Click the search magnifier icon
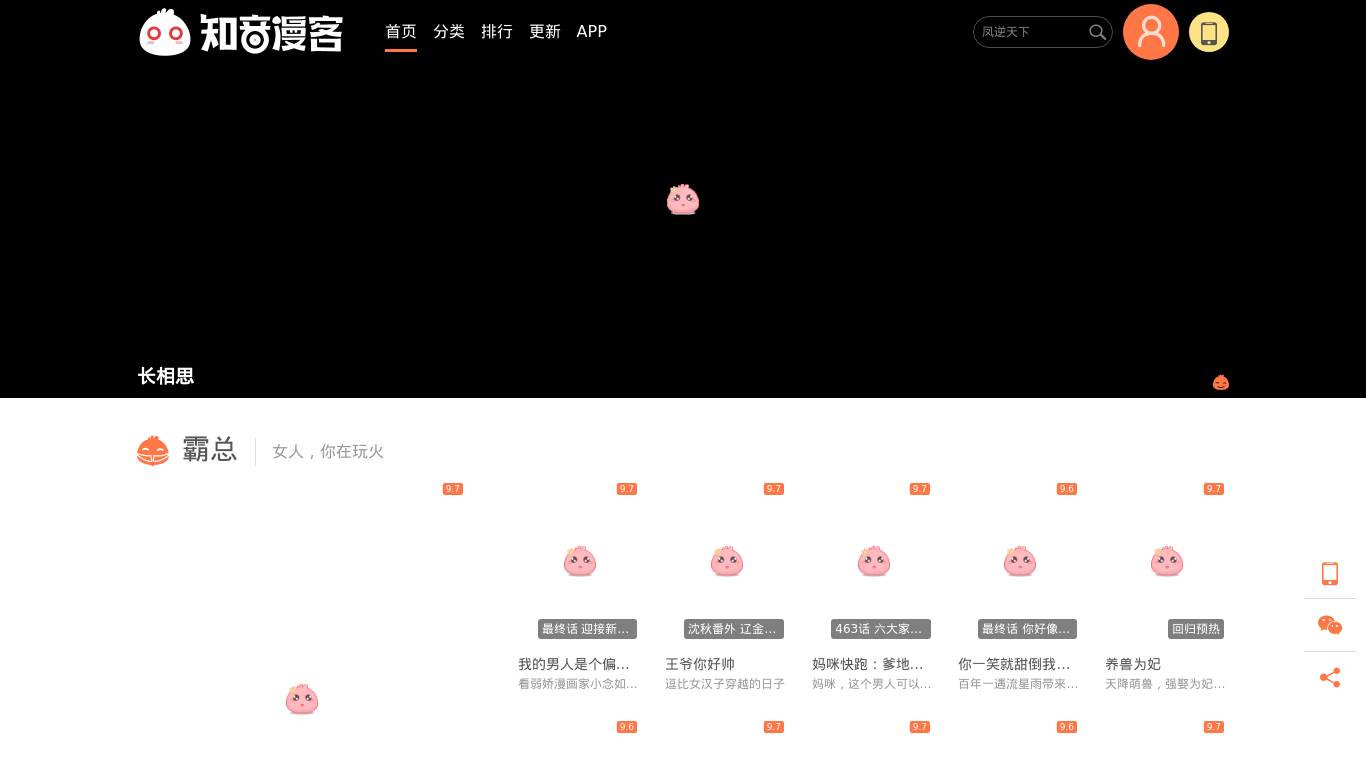1366x768 pixels. pyautogui.click(x=1097, y=32)
